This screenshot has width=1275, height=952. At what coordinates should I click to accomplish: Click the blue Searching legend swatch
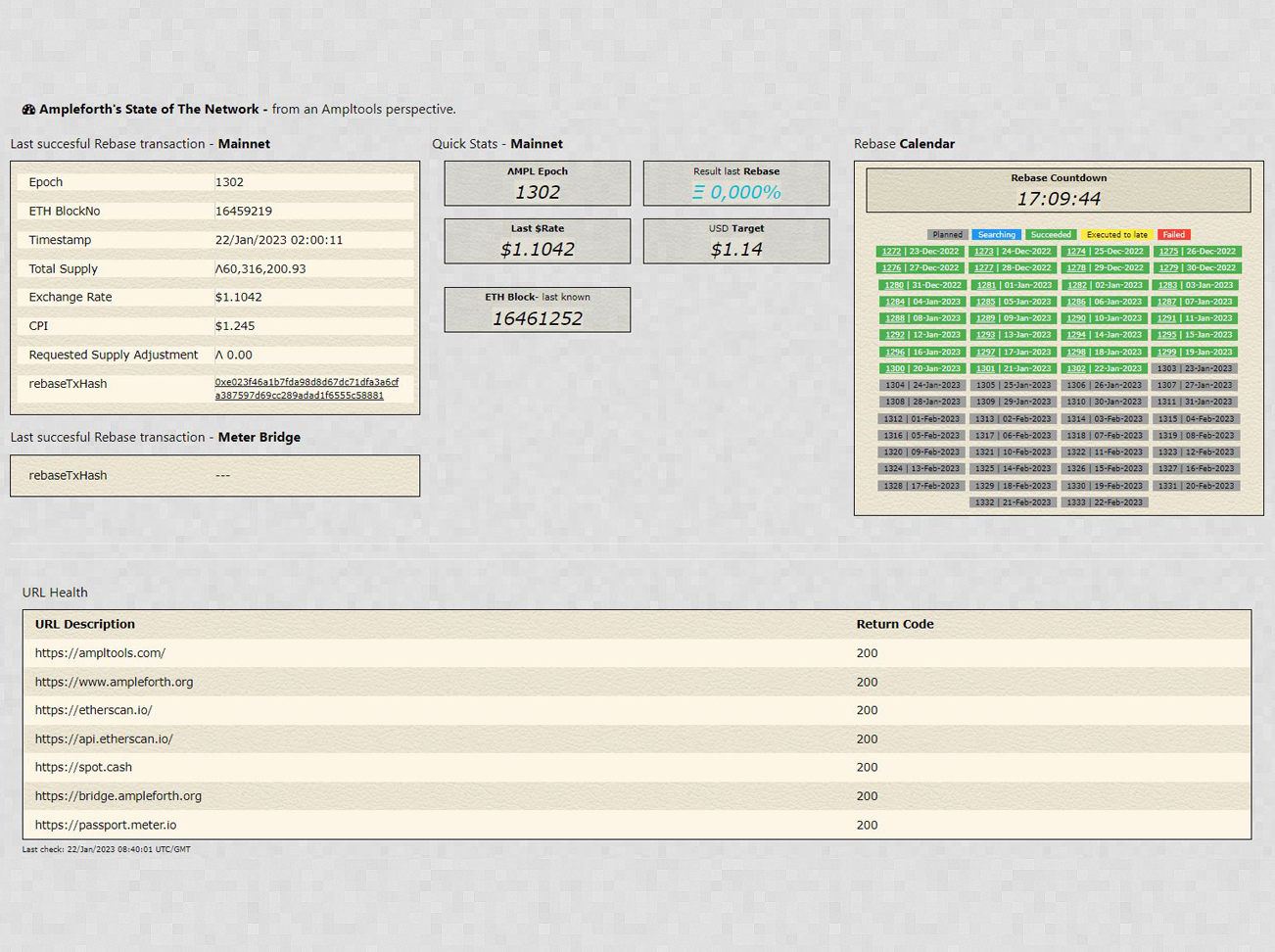[996, 235]
